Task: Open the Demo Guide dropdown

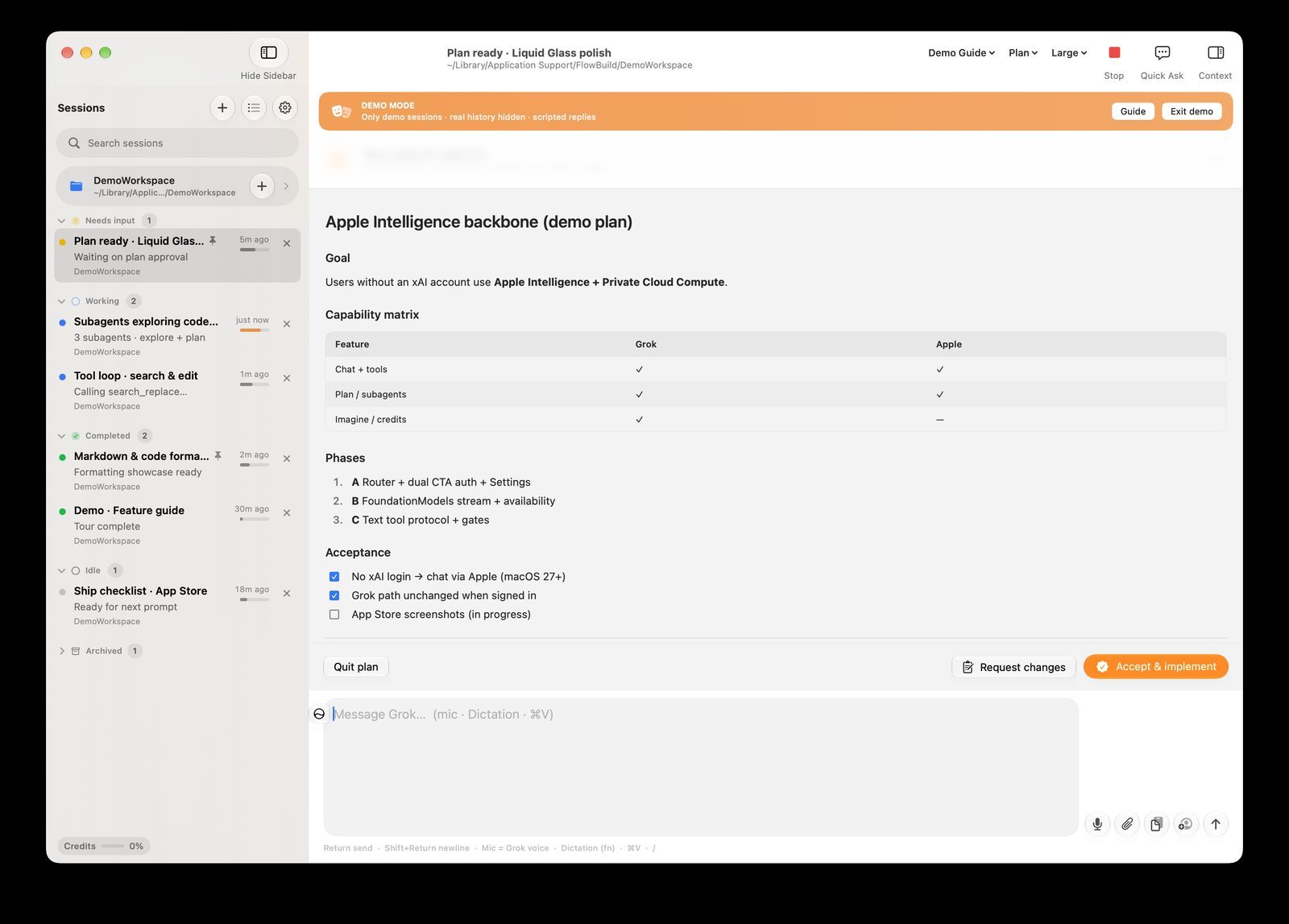Action: coord(961,53)
